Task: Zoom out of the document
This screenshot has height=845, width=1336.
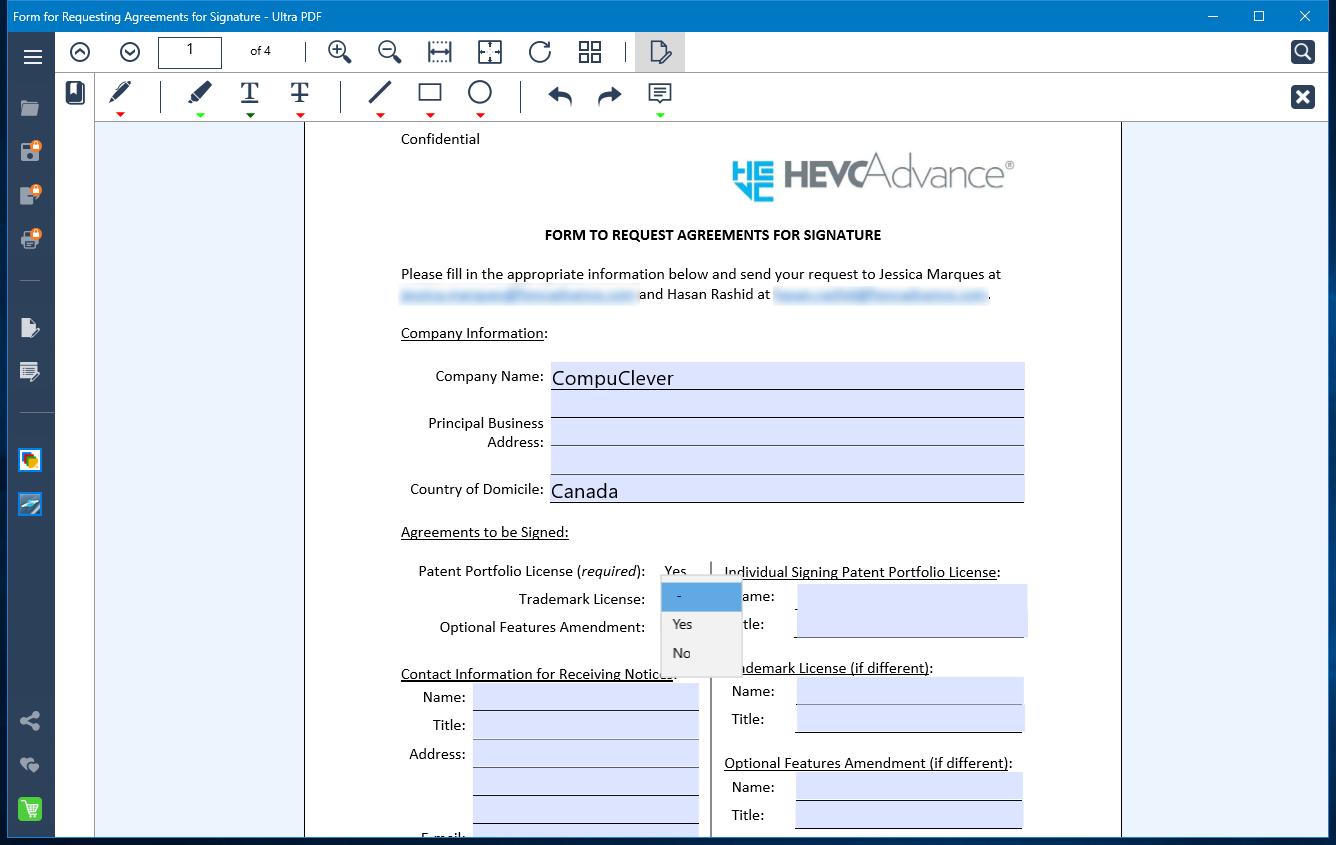Action: click(389, 52)
